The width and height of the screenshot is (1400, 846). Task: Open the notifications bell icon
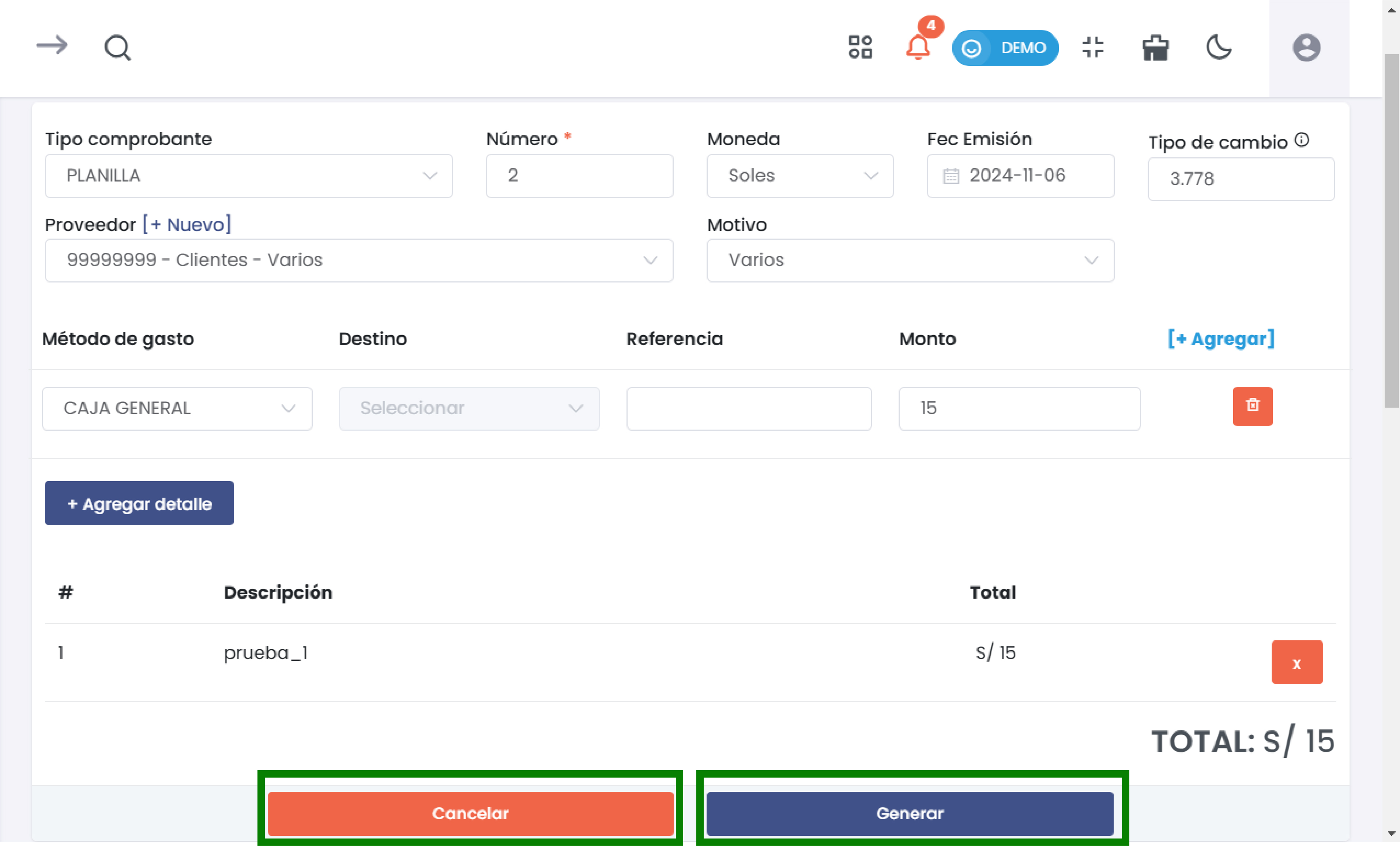coord(918,47)
